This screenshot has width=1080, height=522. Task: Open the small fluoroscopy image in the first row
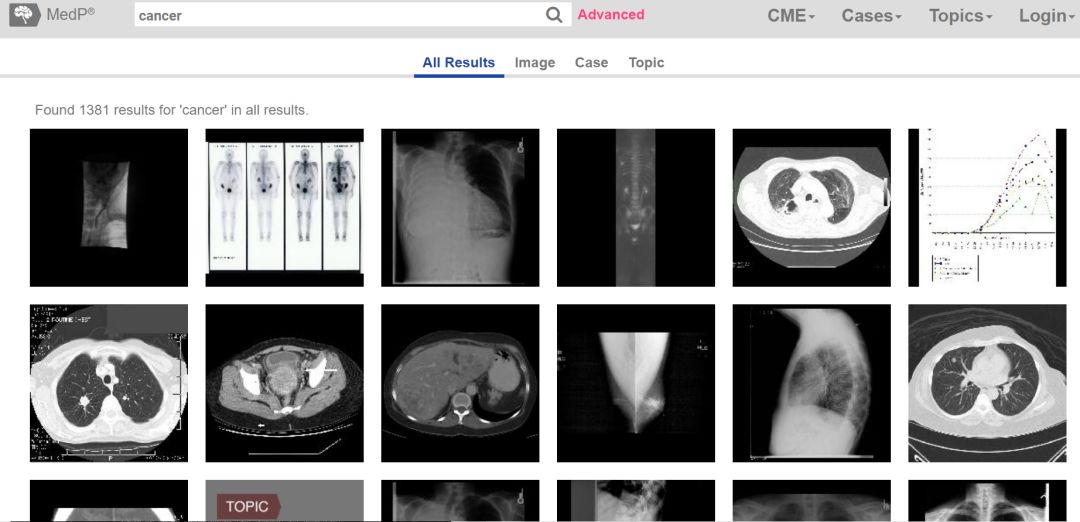(109, 207)
